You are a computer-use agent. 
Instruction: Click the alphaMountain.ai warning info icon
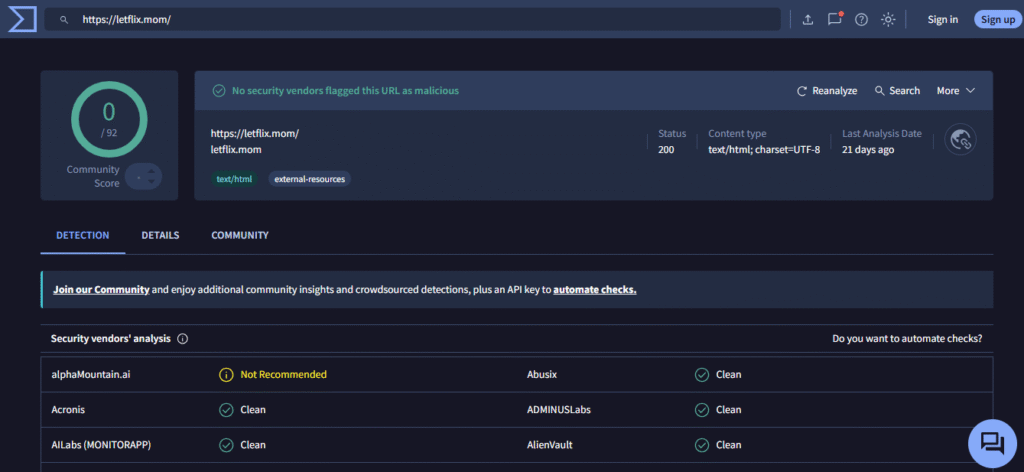(226, 375)
